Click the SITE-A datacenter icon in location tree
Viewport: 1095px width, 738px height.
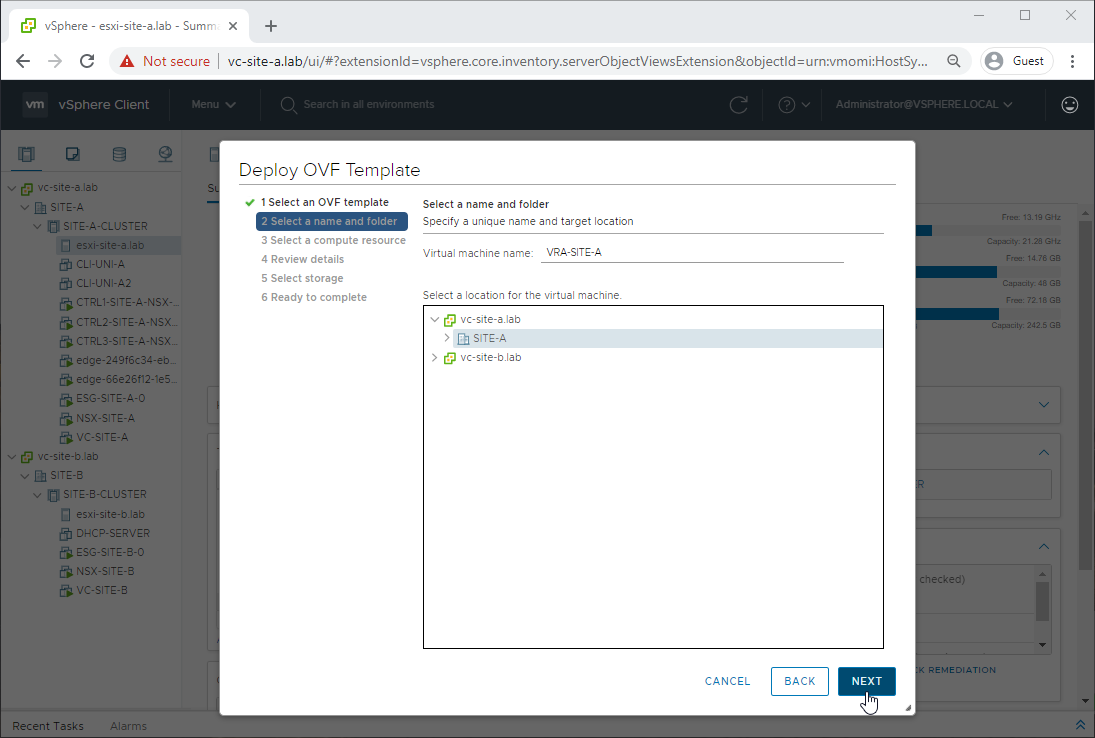(463, 339)
